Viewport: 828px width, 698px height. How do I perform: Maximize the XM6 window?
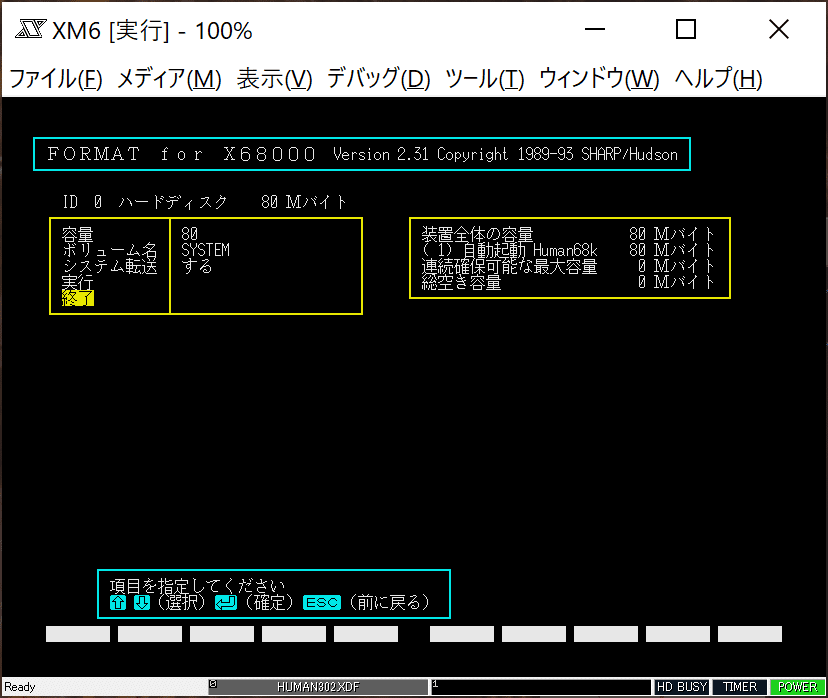686,29
